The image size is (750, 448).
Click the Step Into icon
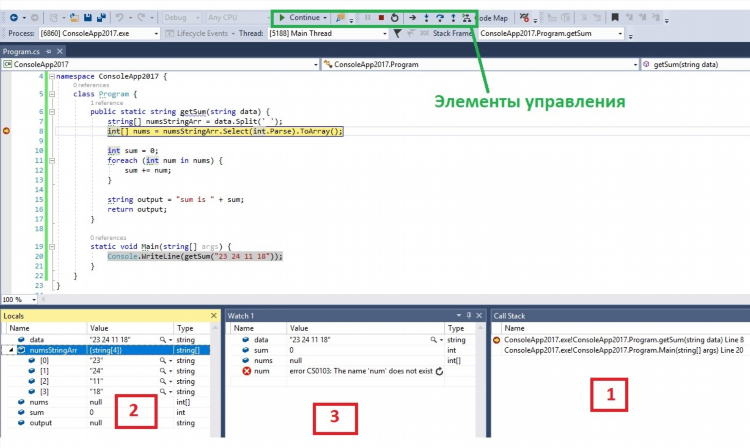(426, 18)
